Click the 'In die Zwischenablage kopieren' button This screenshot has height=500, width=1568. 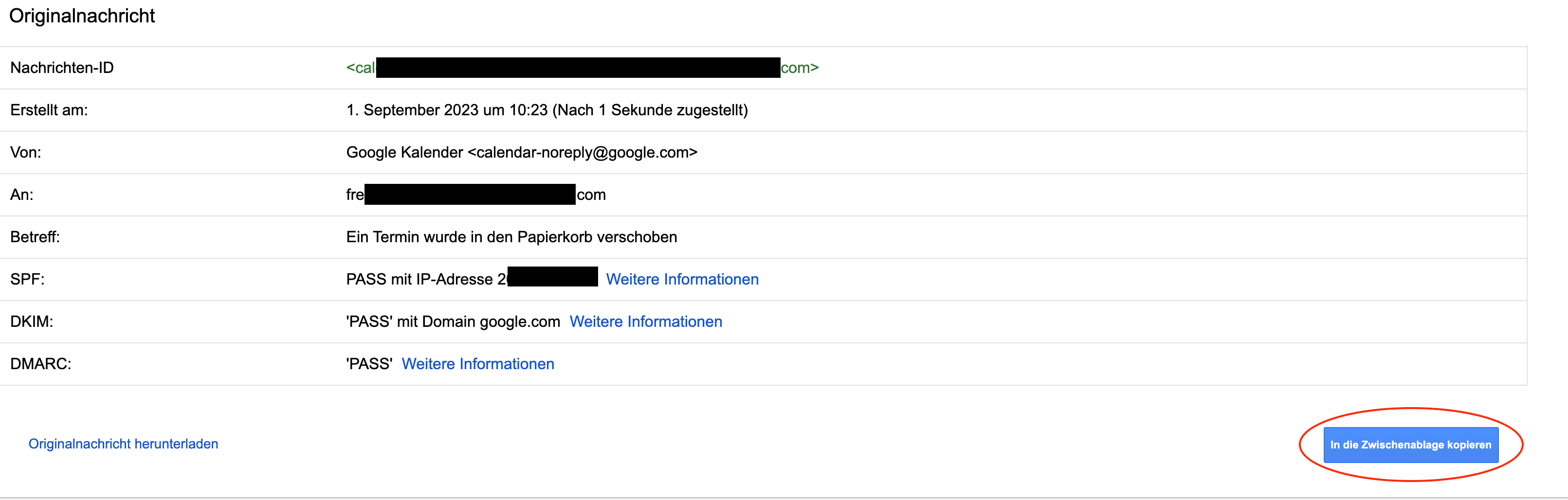pos(1410,445)
